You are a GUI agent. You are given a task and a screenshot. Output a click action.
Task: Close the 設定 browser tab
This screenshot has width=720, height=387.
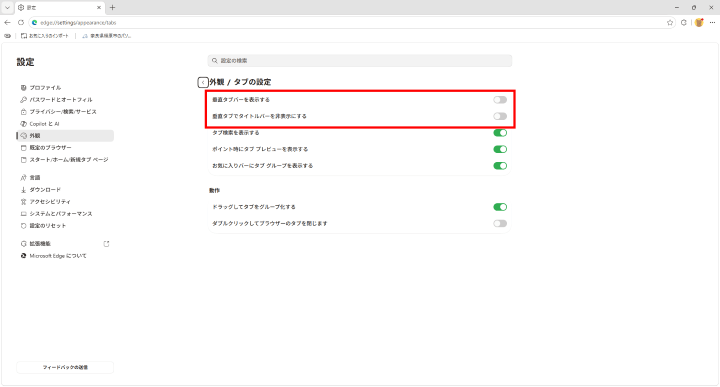click(x=99, y=7)
